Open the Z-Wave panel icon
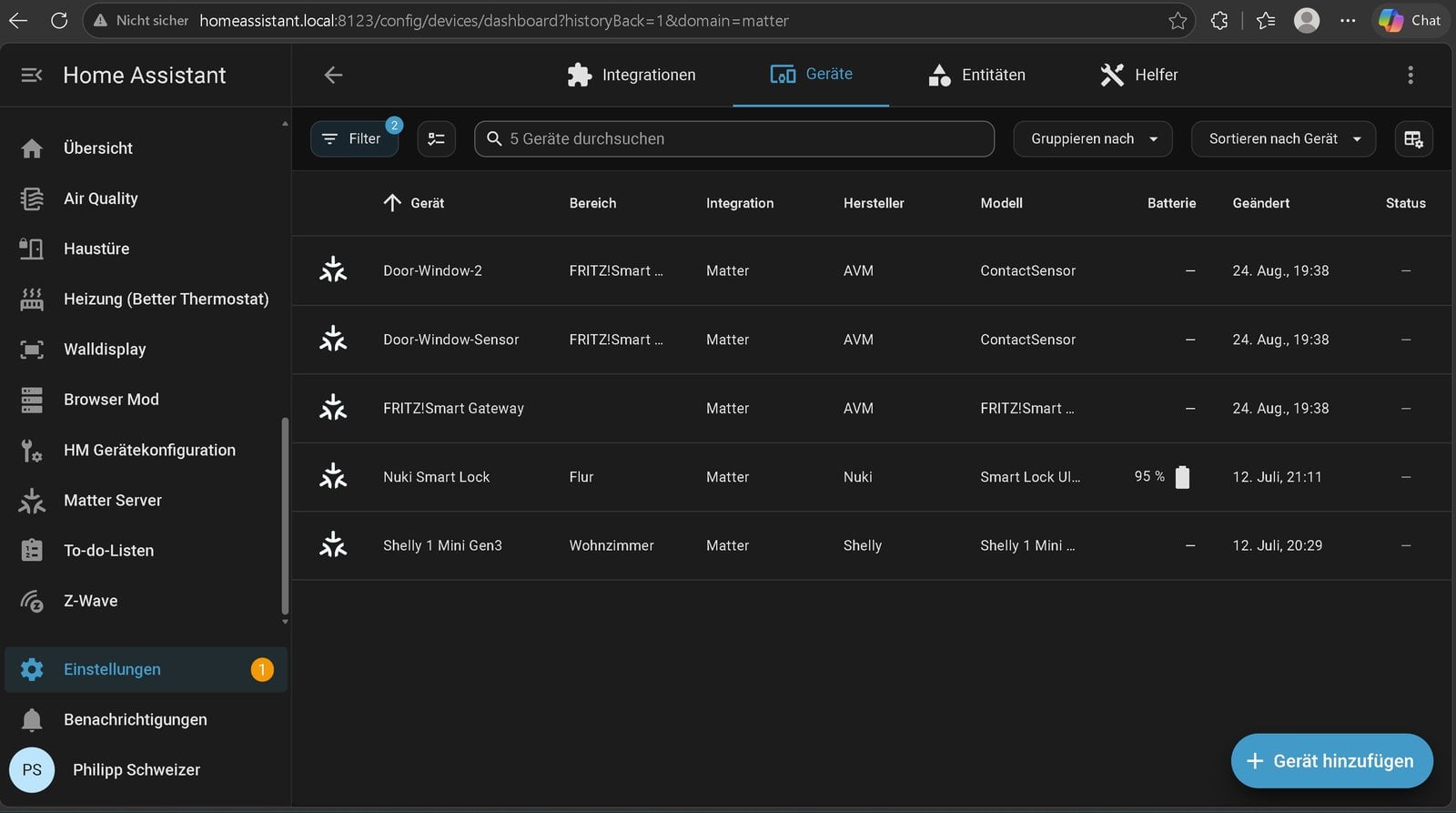 32,601
